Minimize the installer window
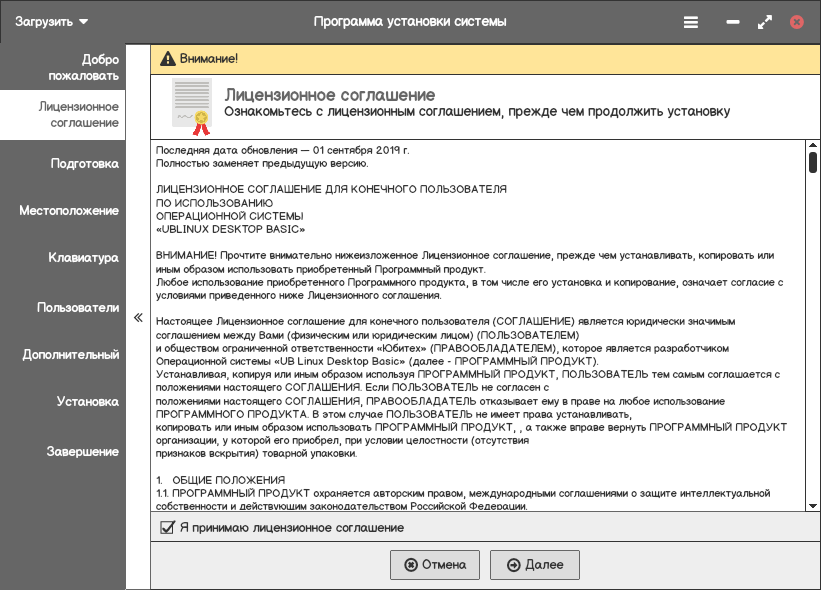Image resolution: width=821 pixels, height=590 pixels. point(733,22)
